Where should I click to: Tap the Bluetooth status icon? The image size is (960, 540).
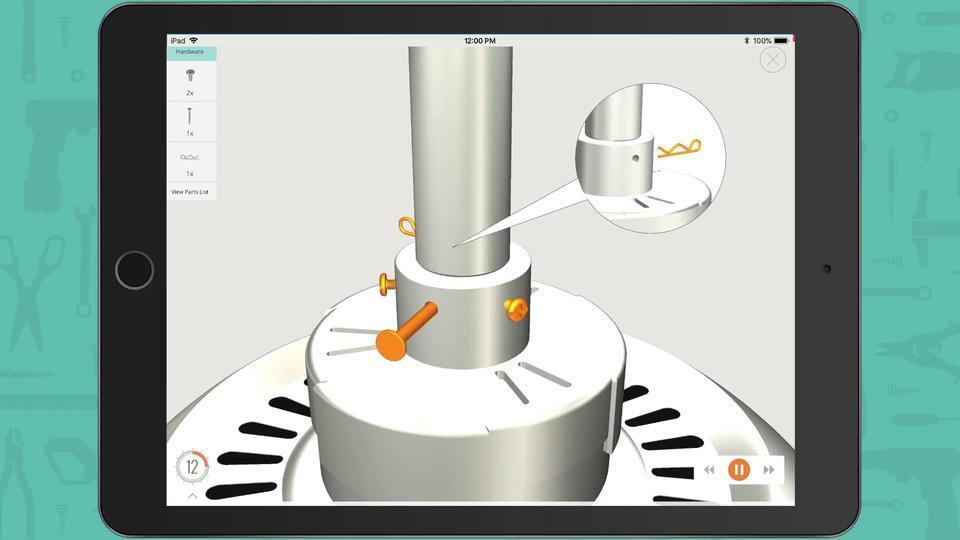(x=746, y=41)
